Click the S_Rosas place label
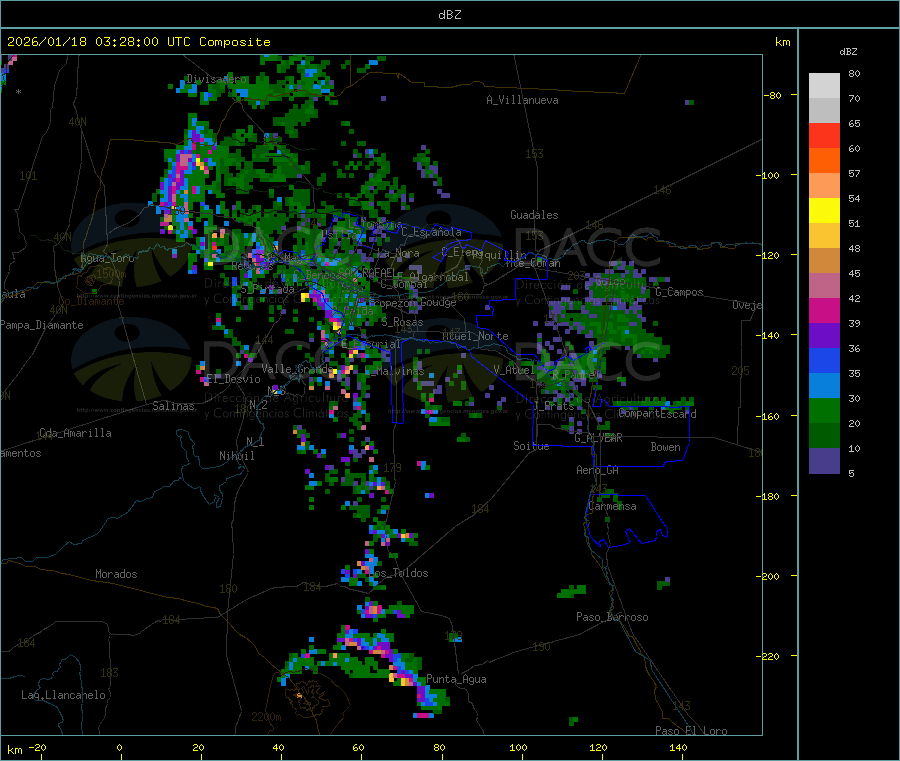 (x=402, y=322)
